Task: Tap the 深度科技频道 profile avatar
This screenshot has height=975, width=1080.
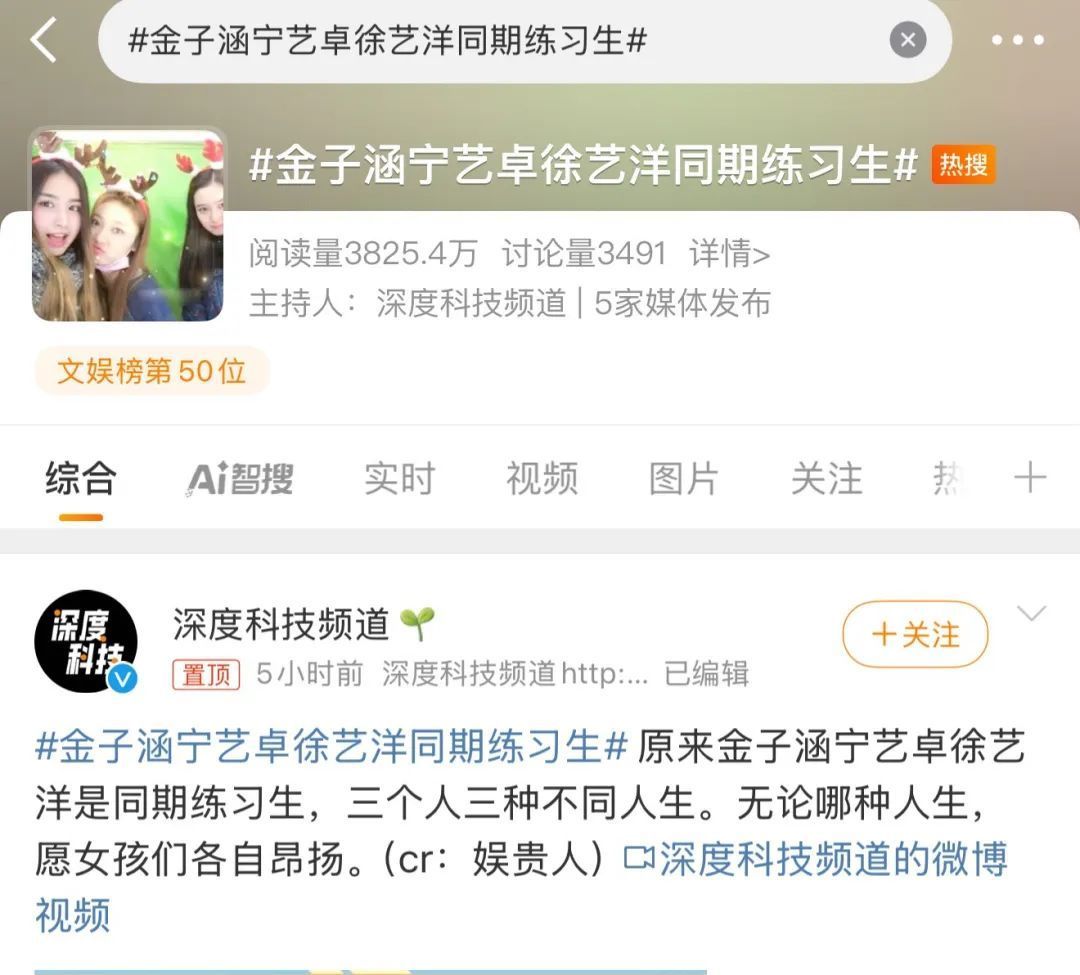Action: click(x=85, y=640)
